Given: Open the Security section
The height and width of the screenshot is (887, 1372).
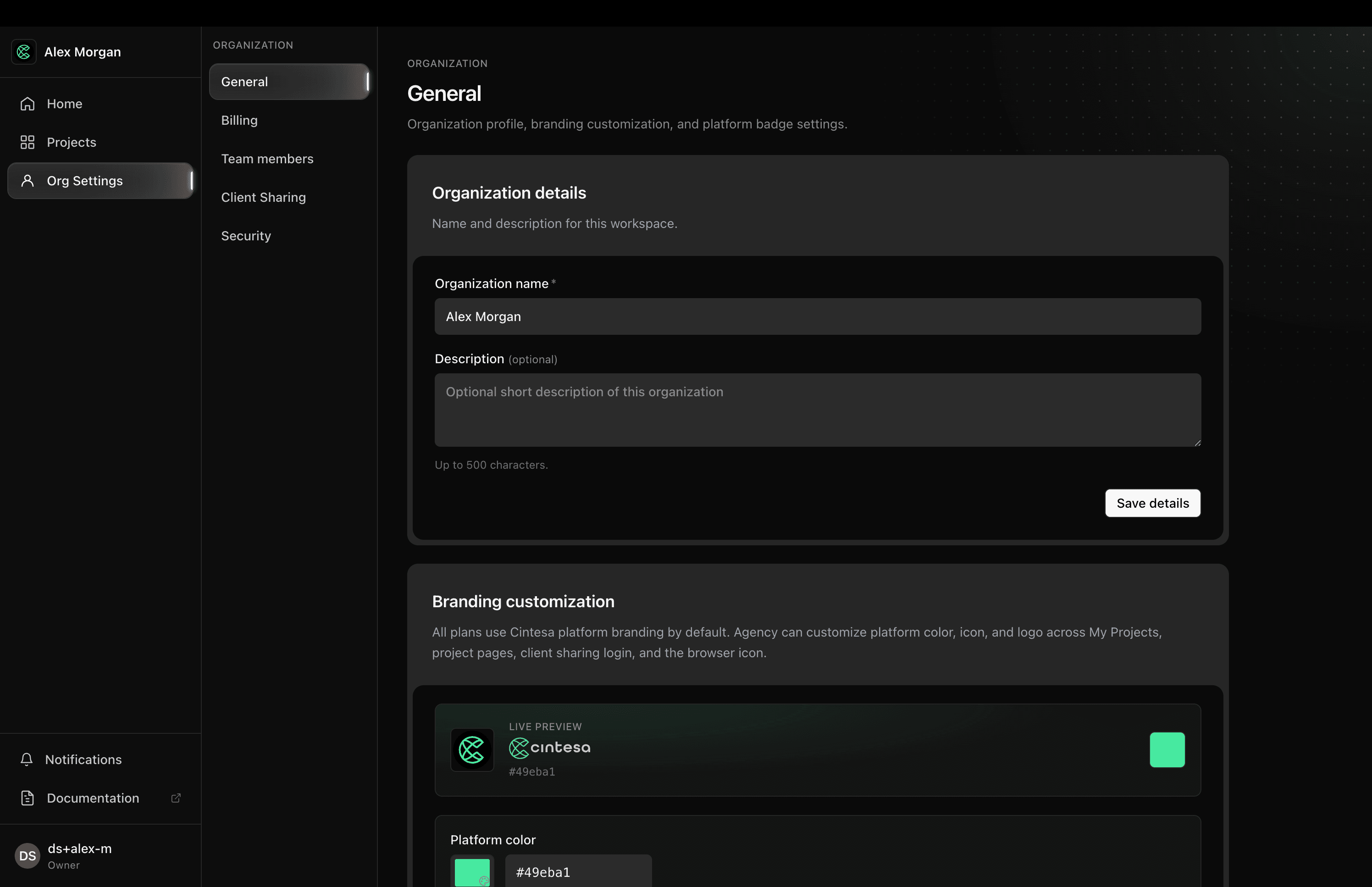Looking at the screenshot, I should pos(289,236).
